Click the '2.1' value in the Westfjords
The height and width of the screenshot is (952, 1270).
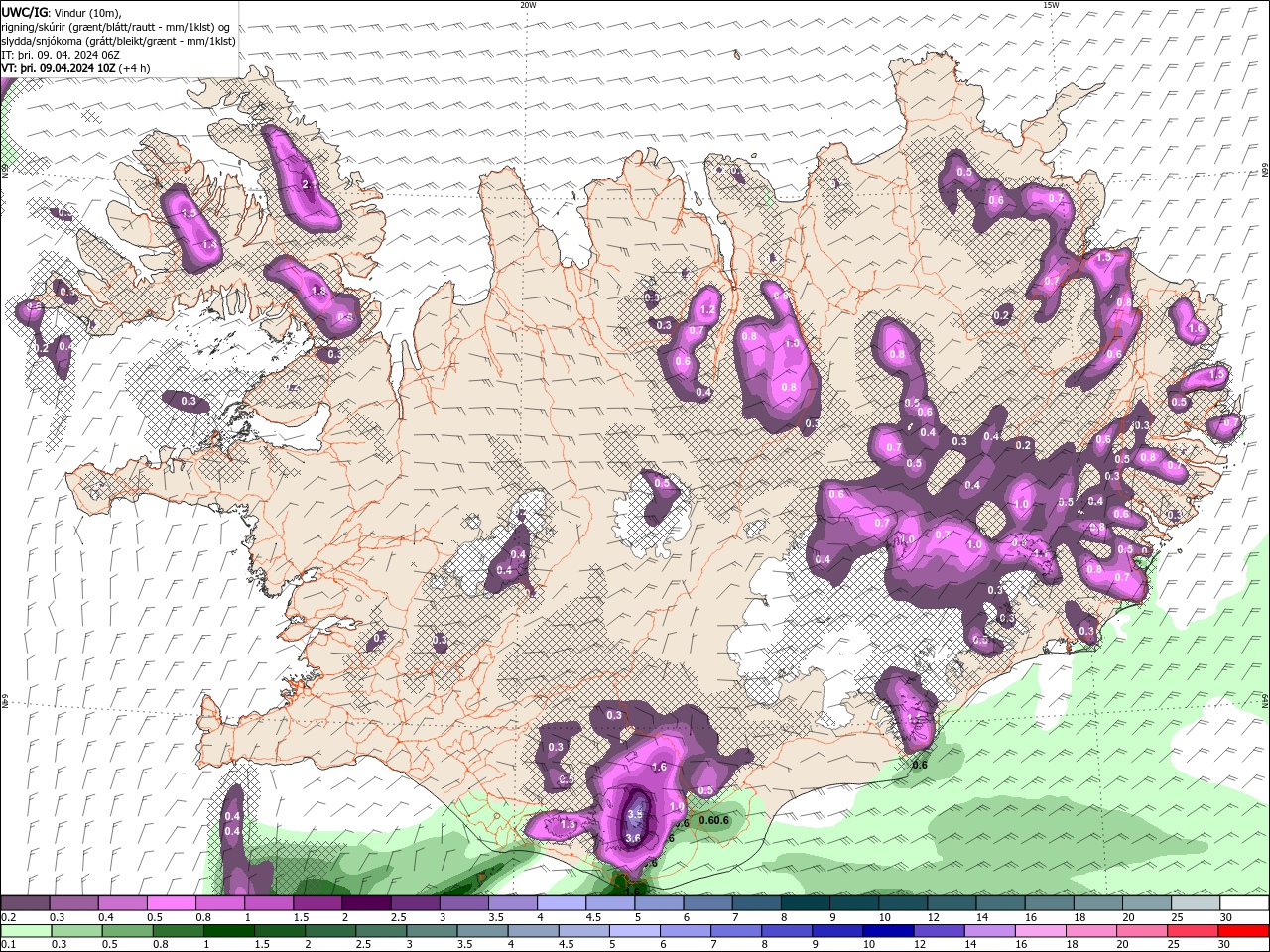(x=309, y=185)
